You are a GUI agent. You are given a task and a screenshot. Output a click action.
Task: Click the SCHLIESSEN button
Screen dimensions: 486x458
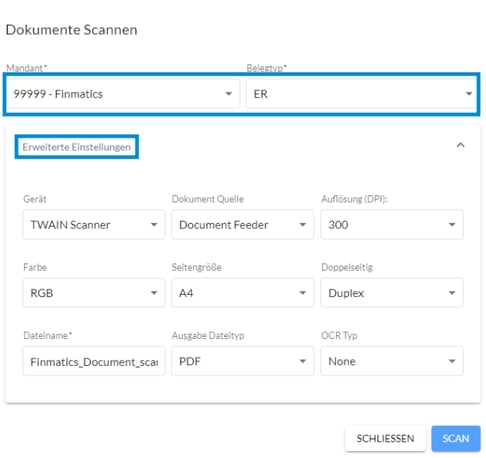click(385, 438)
